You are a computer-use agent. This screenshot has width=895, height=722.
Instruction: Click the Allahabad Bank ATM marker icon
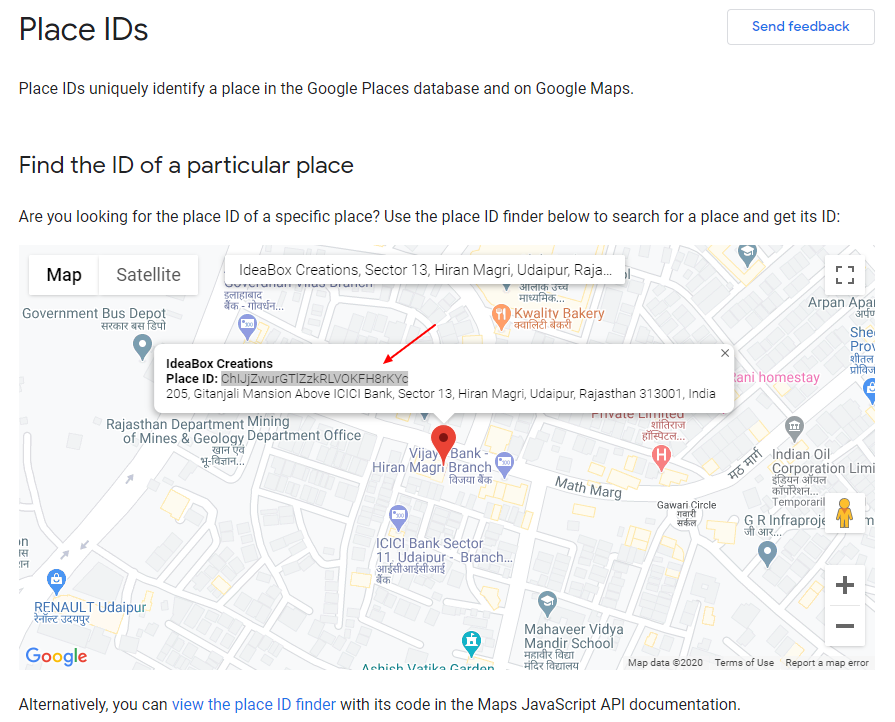point(247,328)
